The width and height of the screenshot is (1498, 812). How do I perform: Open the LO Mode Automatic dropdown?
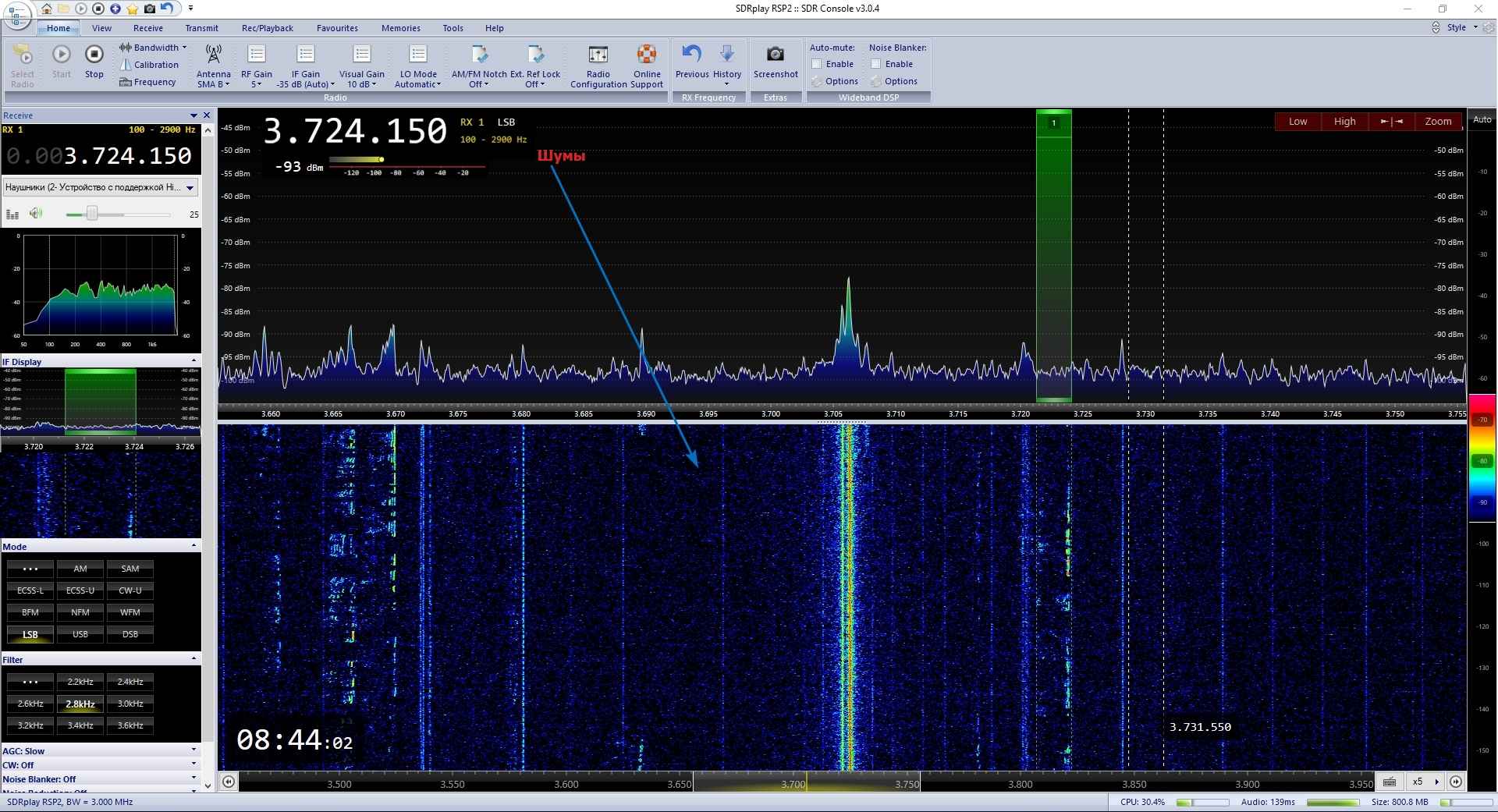pyautogui.click(x=418, y=66)
